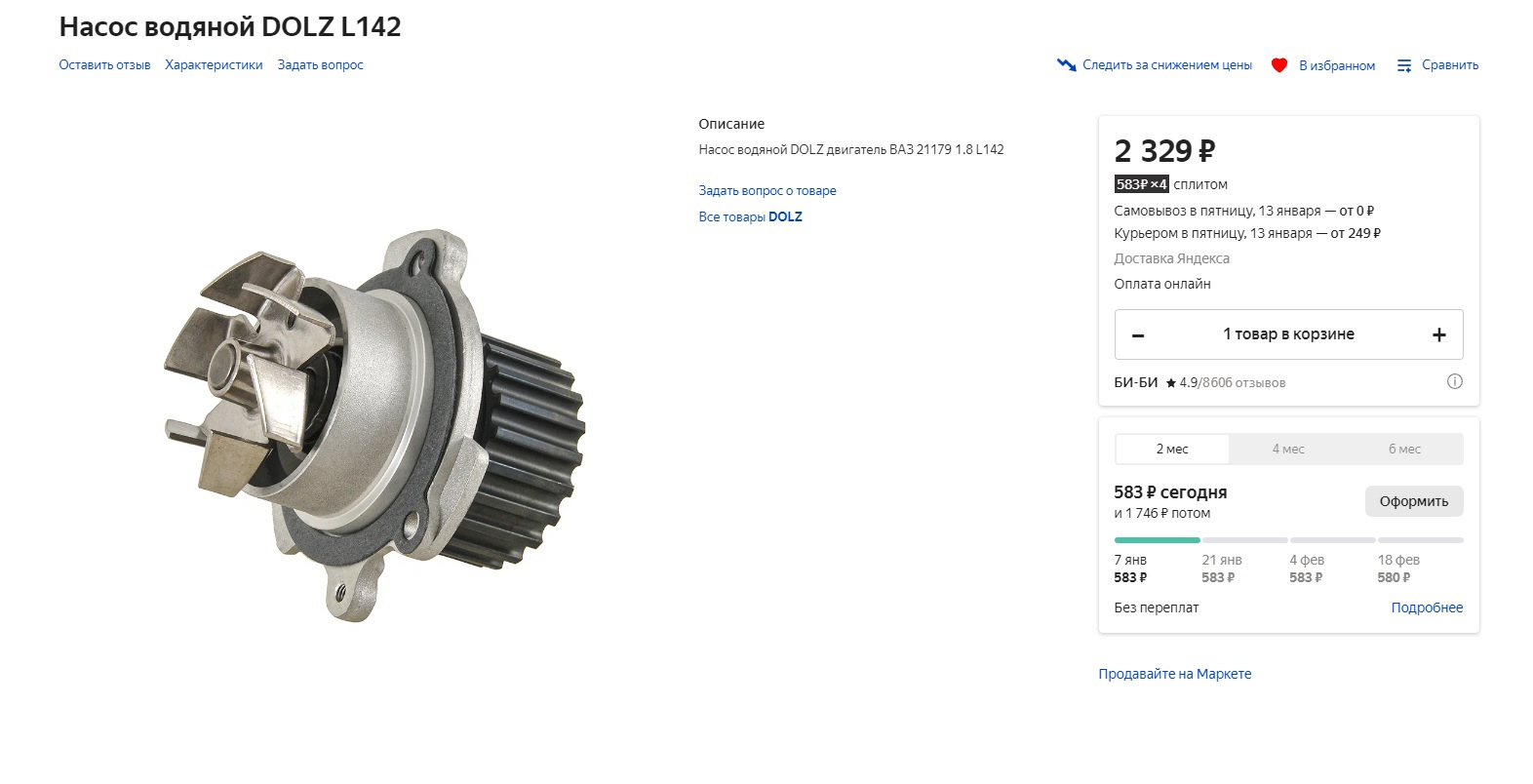The width and height of the screenshot is (1533, 784).
Task: Click Задать вопрос under the title
Action: point(320,65)
